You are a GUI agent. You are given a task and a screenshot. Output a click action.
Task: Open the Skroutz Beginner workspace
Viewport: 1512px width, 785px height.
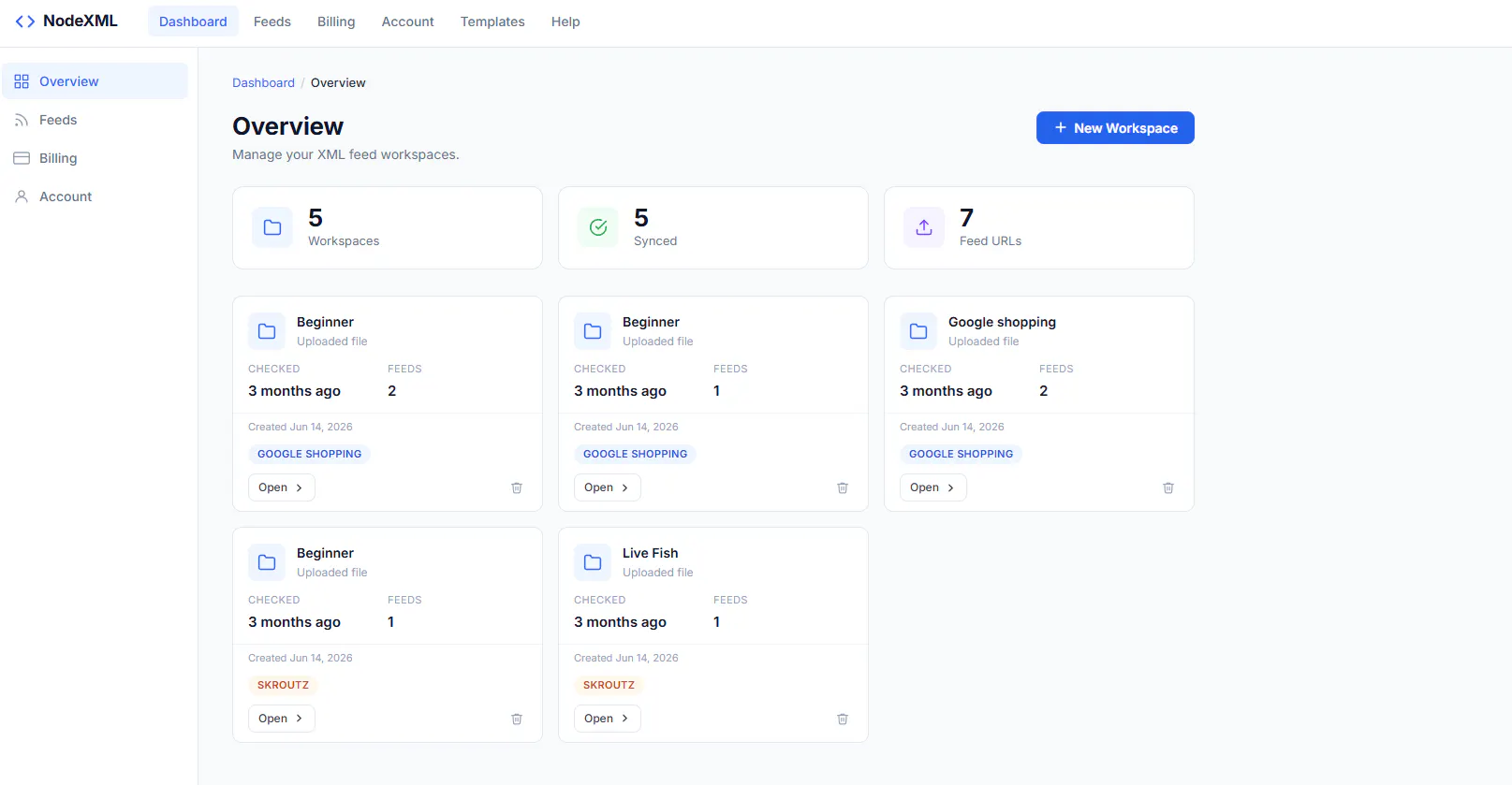(x=281, y=719)
